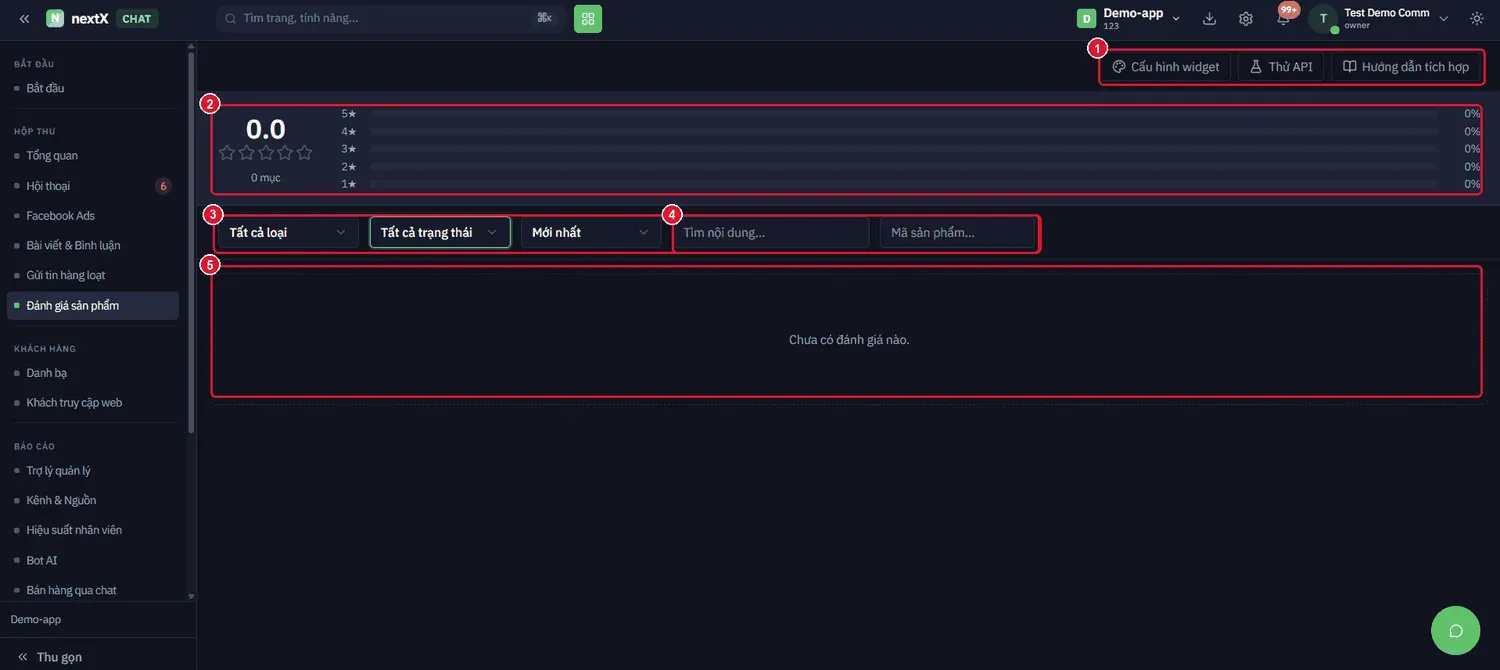Click the sidebar vertical scrollbar
Viewport: 1500px width, 670px height.
(191, 240)
